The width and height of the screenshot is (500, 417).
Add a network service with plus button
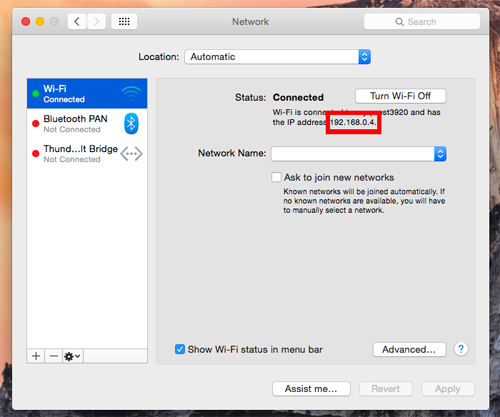[36, 356]
